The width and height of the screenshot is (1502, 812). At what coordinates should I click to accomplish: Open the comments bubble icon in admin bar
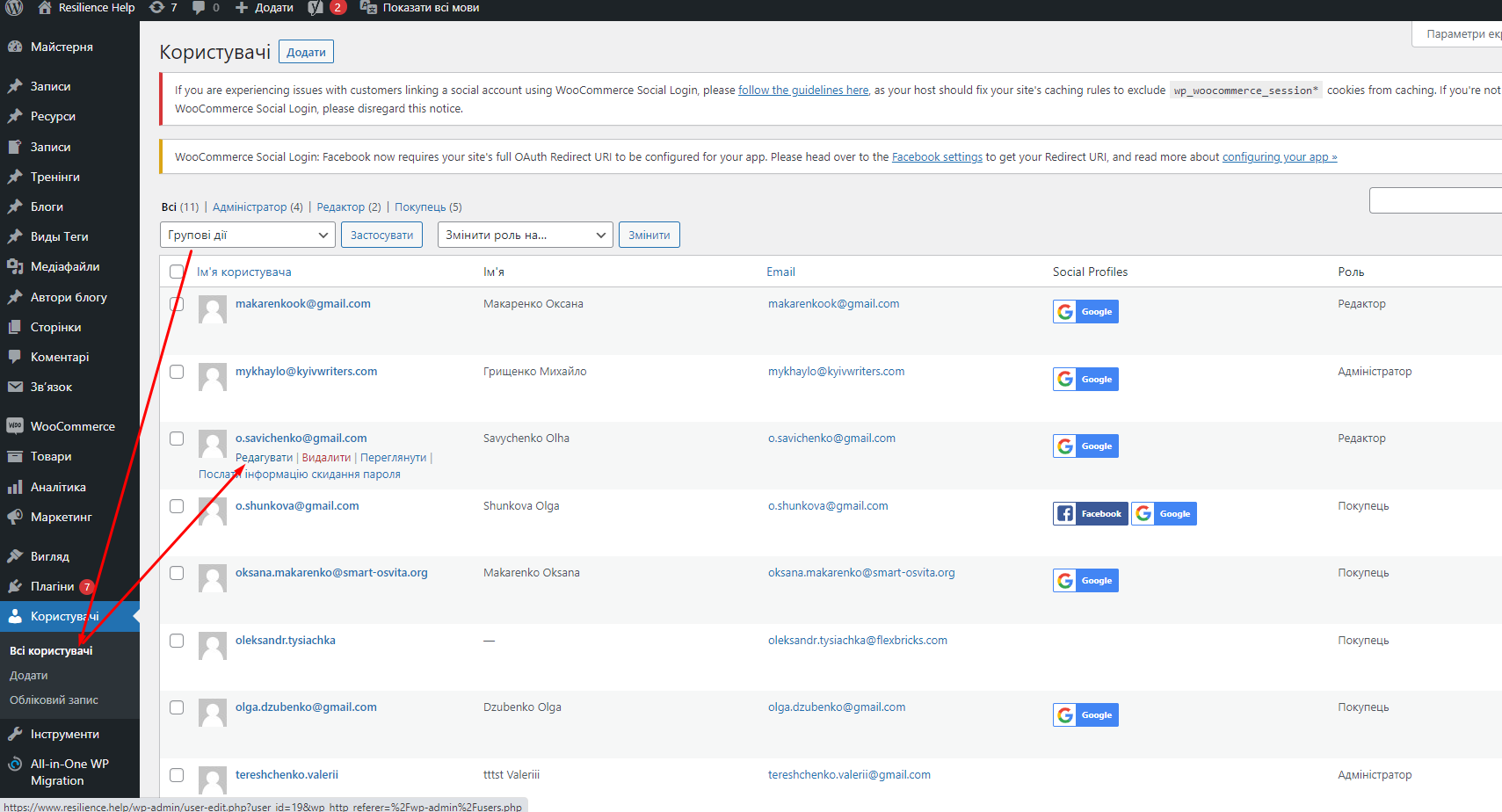click(x=199, y=8)
